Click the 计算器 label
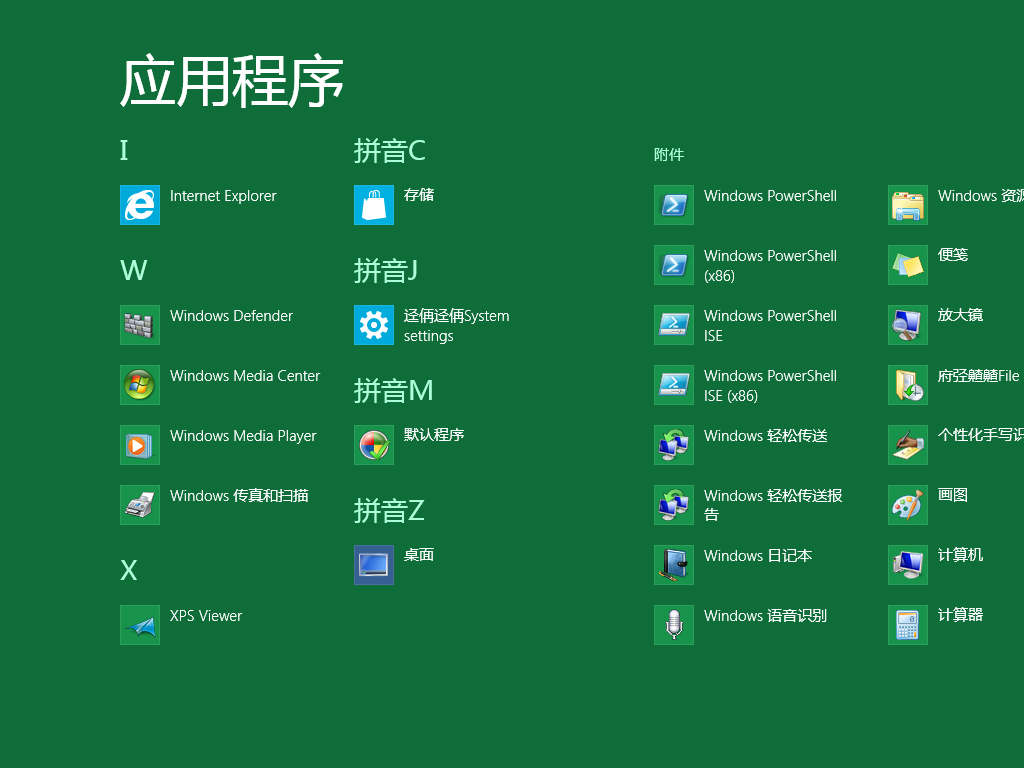Viewport: 1024px width, 768px height. click(960, 615)
